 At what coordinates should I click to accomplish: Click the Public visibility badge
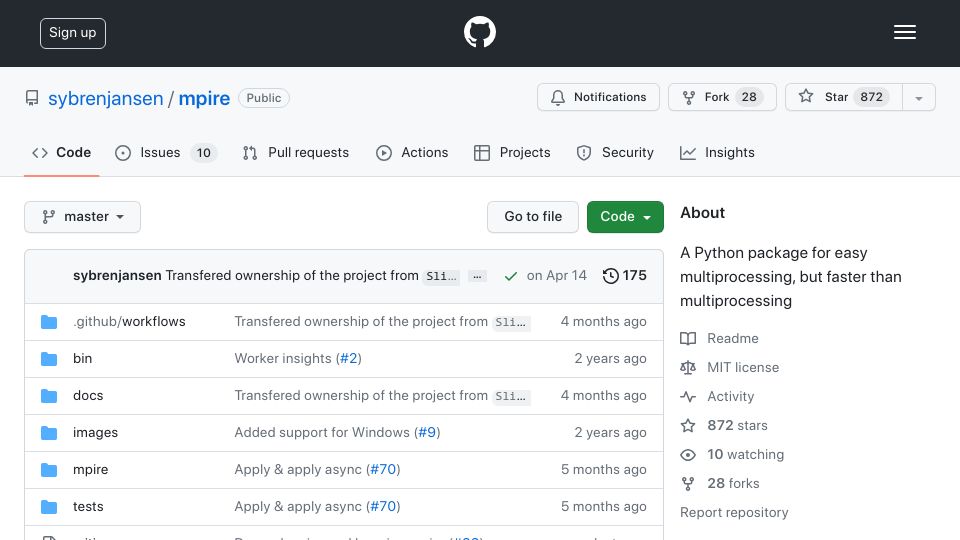[264, 98]
